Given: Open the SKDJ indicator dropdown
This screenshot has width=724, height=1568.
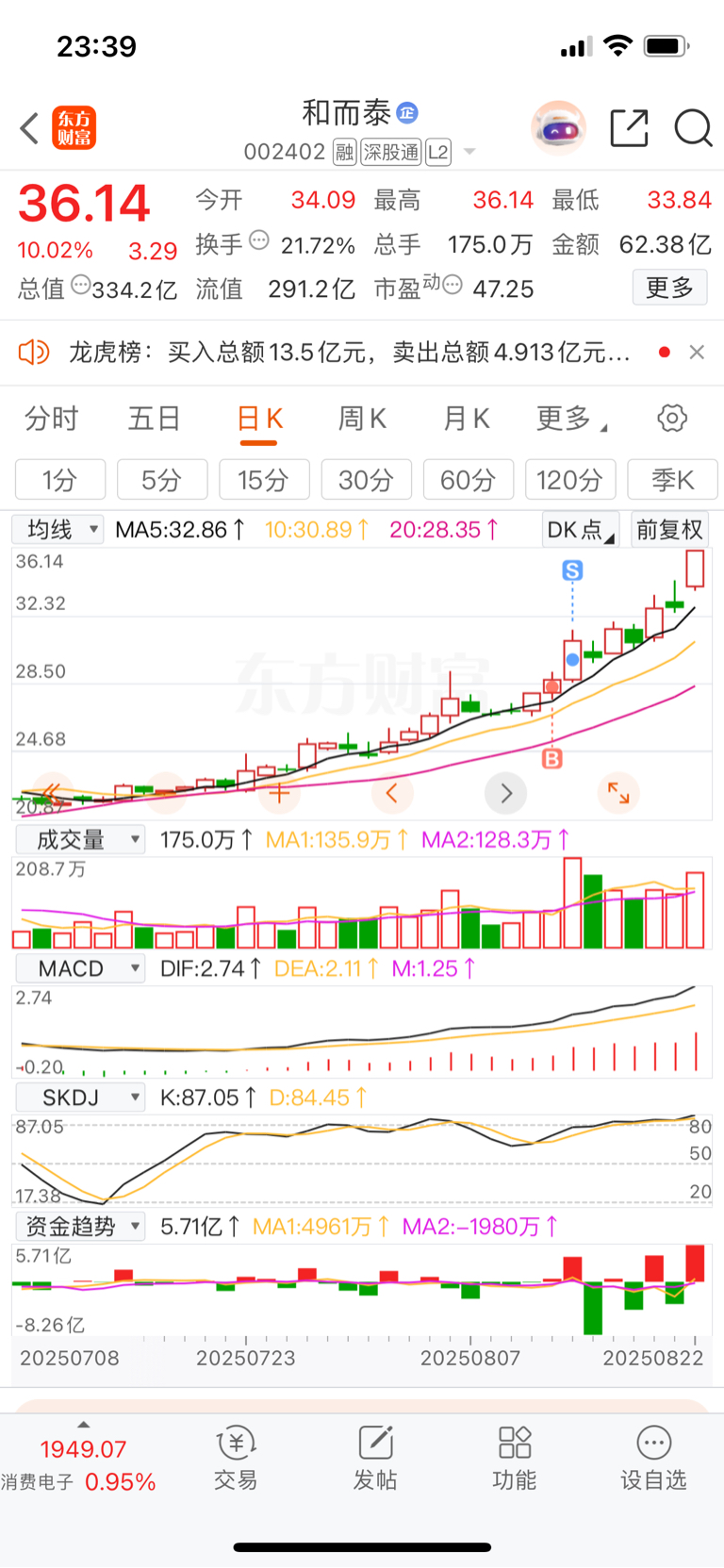Looking at the screenshot, I should pyautogui.click(x=81, y=1098).
